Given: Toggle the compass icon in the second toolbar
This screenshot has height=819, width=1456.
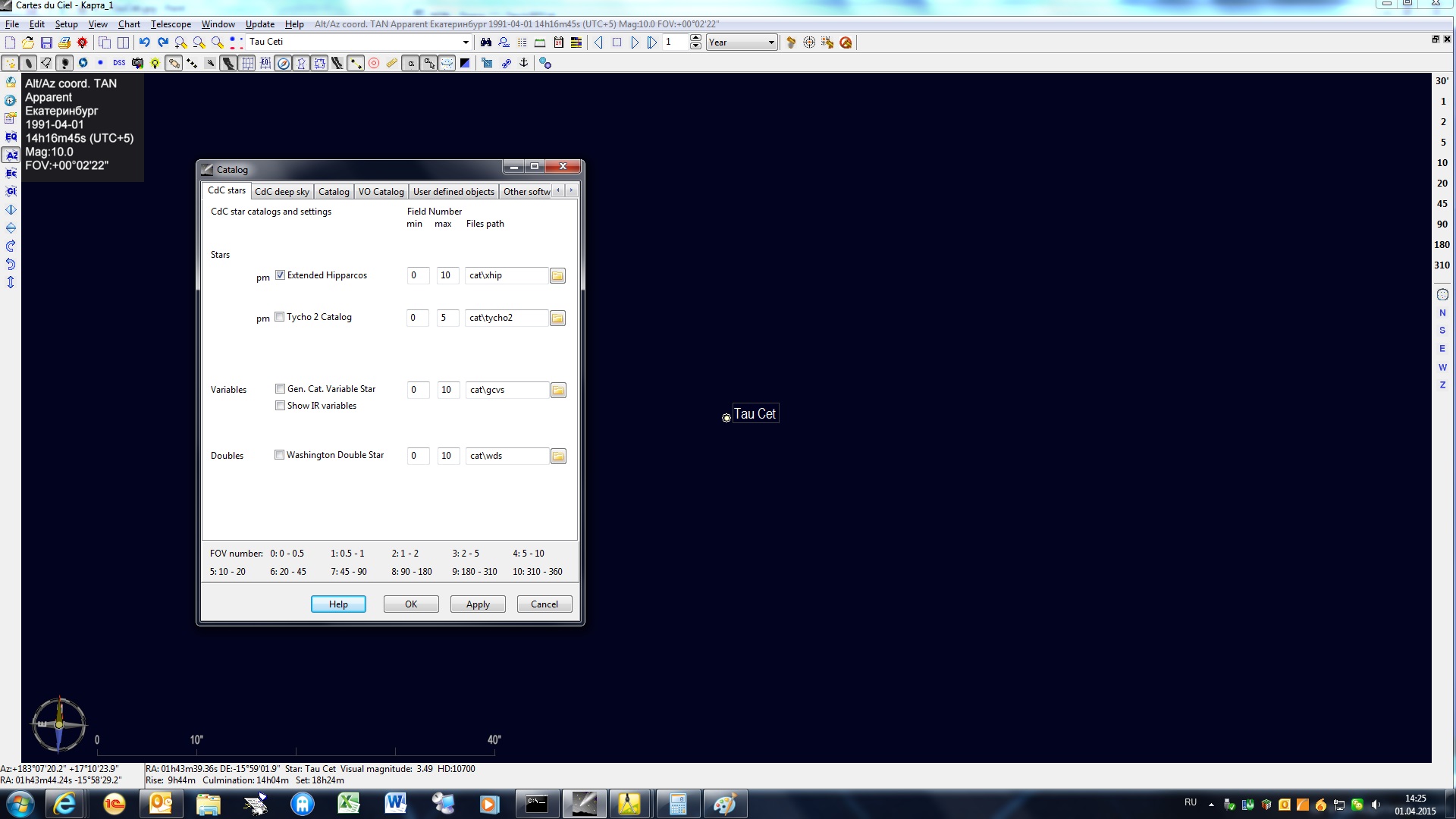Looking at the screenshot, I should (284, 63).
